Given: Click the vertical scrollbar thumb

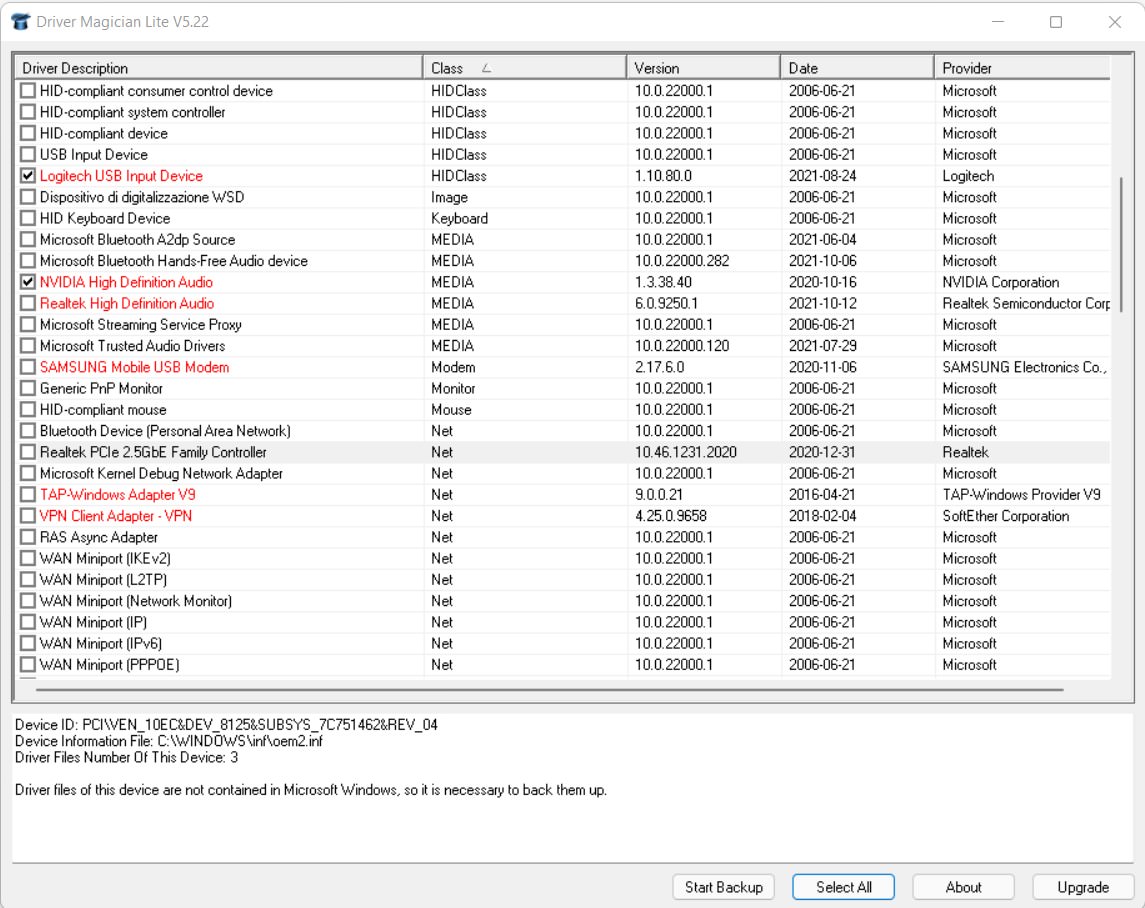Looking at the screenshot, I should tap(1121, 244).
